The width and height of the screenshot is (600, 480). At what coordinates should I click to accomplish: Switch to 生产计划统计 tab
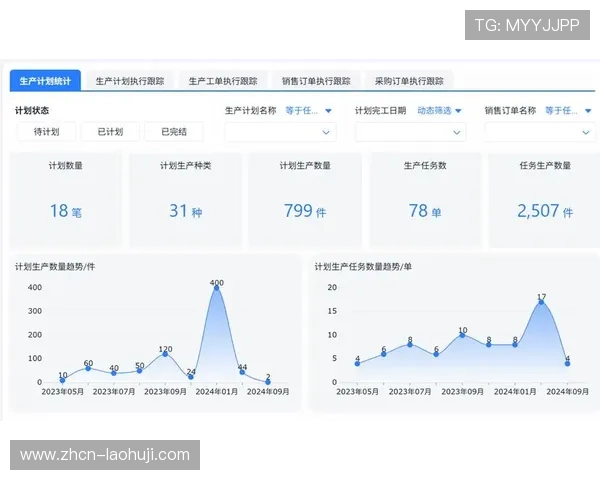(45, 81)
